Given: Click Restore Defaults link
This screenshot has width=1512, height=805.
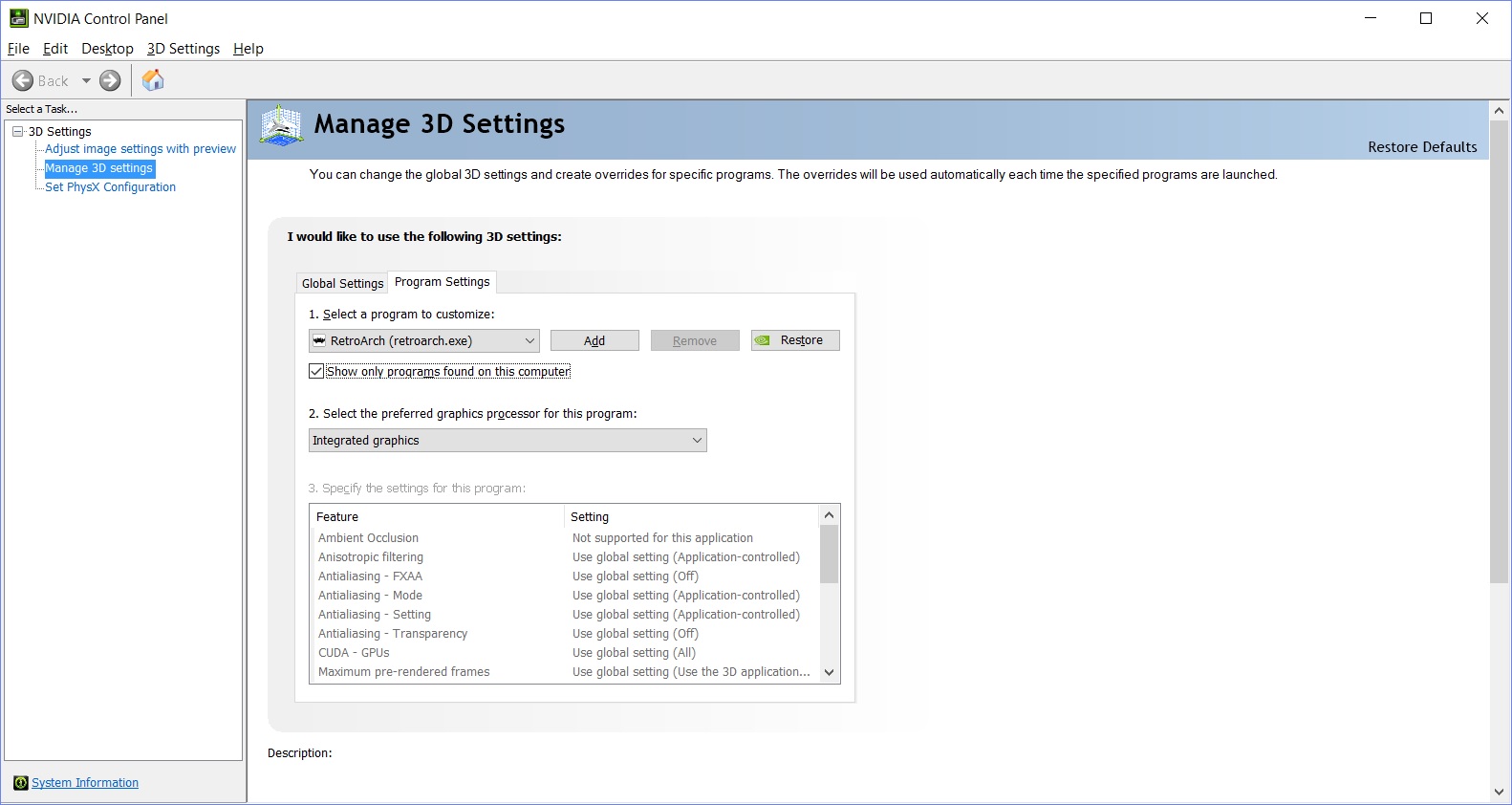Looking at the screenshot, I should 1422,147.
